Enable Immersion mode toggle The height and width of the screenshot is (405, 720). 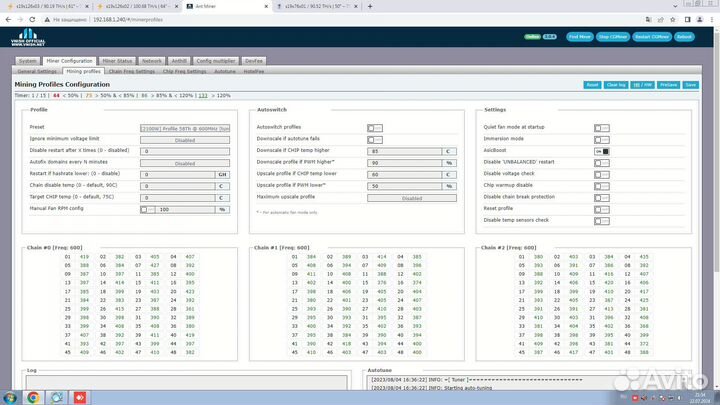point(601,140)
